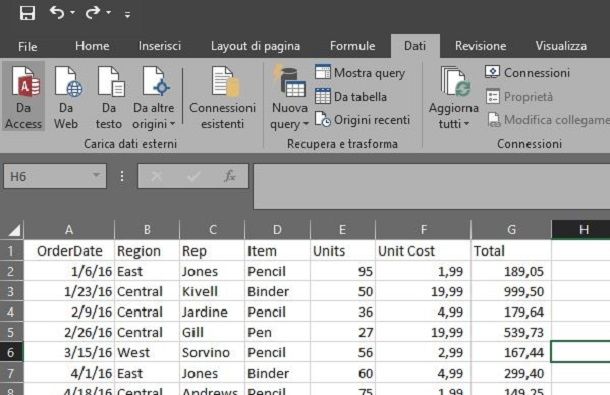Select the Region header cell
Image resolution: width=610 pixels, height=395 pixels.
click(147, 251)
